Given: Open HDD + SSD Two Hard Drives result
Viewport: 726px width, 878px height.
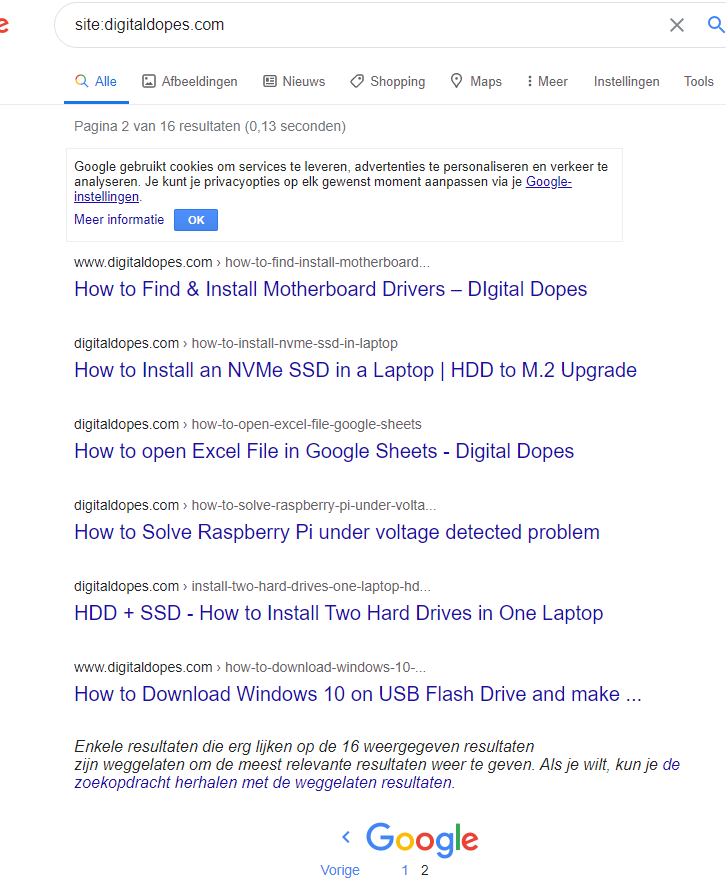Looking at the screenshot, I should [x=339, y=613].
